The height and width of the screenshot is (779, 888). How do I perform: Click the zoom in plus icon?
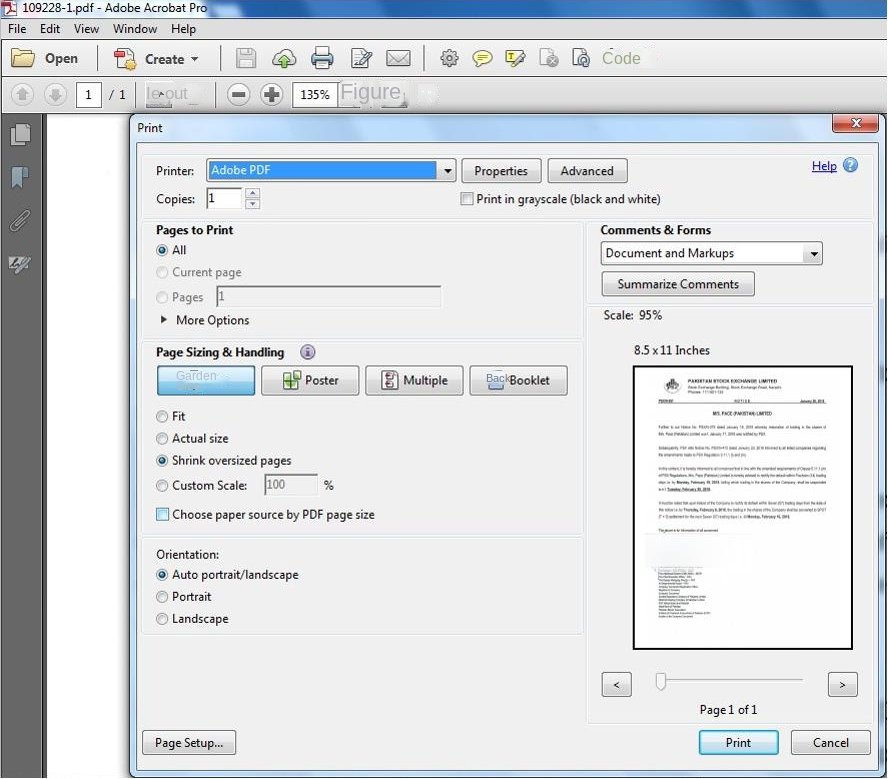271,95
